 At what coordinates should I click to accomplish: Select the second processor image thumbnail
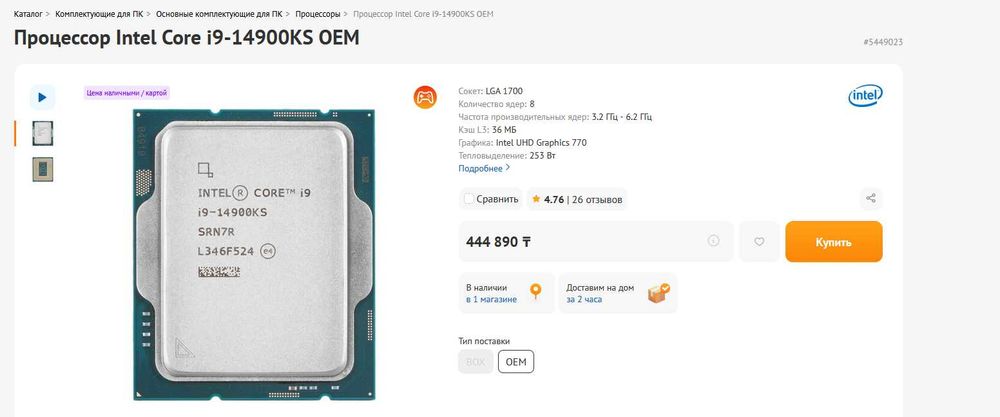(43, 169)
